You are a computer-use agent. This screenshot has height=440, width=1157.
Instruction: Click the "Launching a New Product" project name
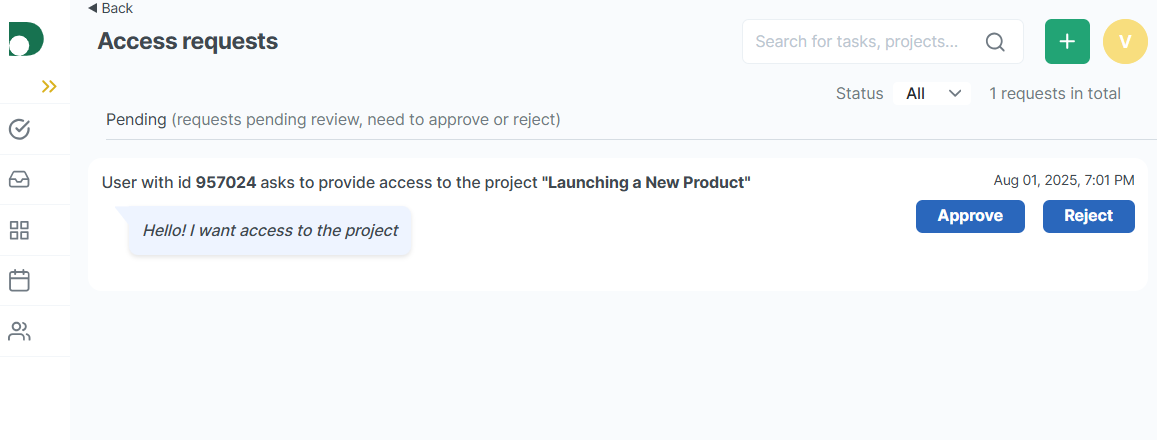(645, 182)
